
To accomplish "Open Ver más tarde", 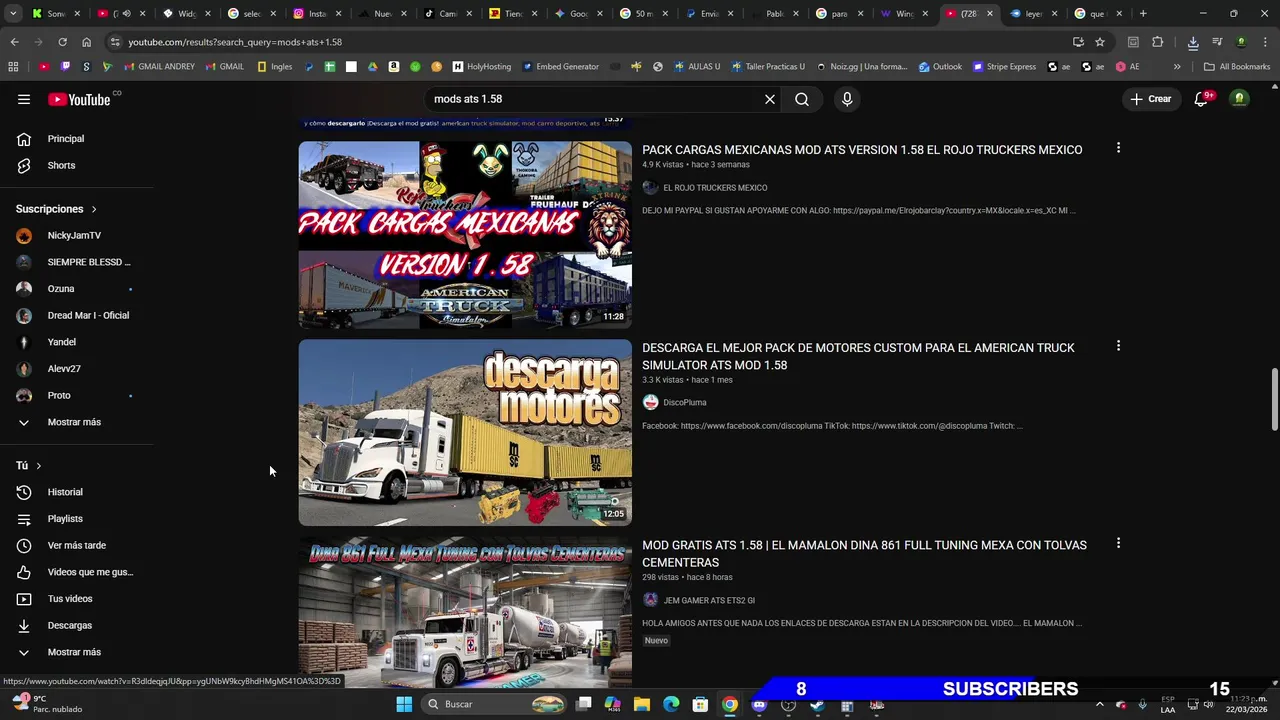I will (x=77, y=545).
